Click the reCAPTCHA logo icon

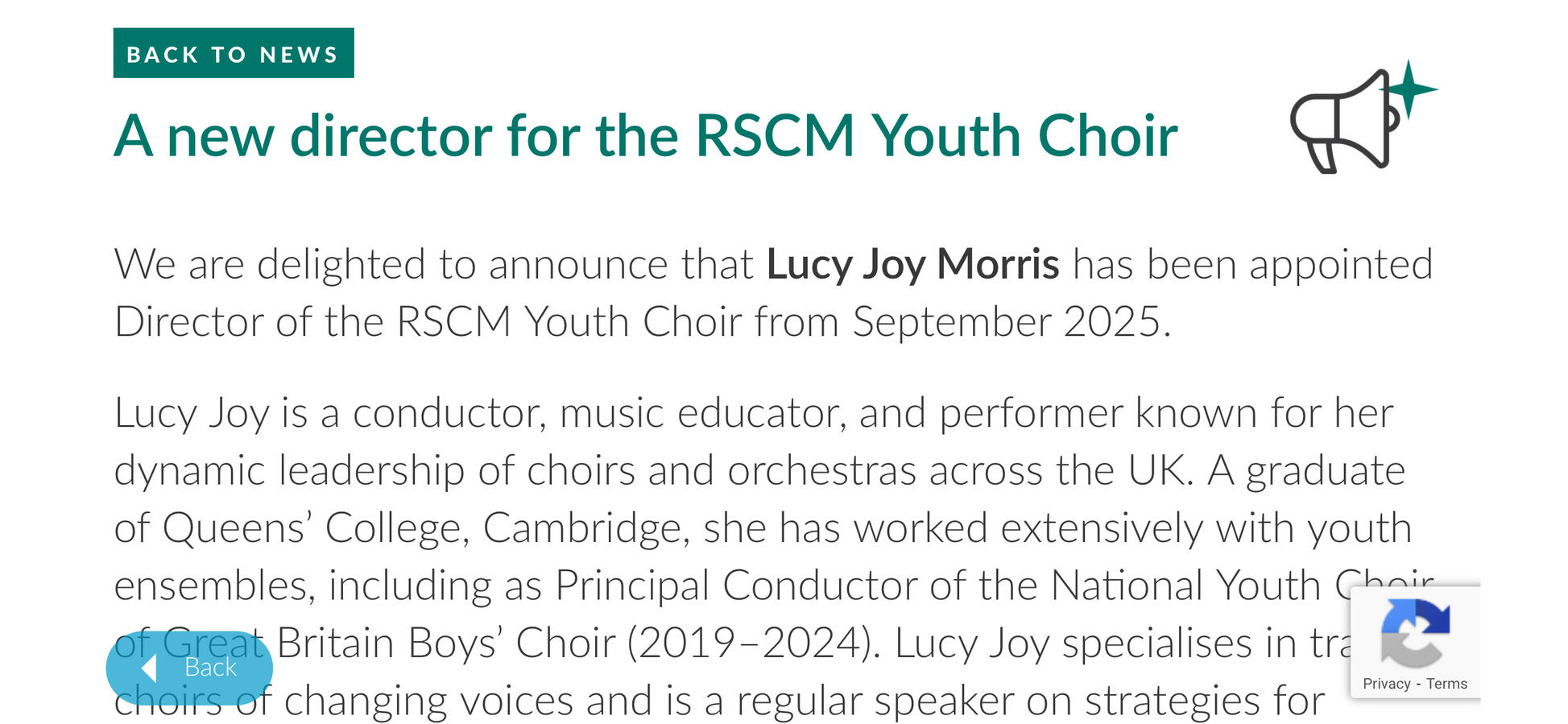coord(1415,632)
